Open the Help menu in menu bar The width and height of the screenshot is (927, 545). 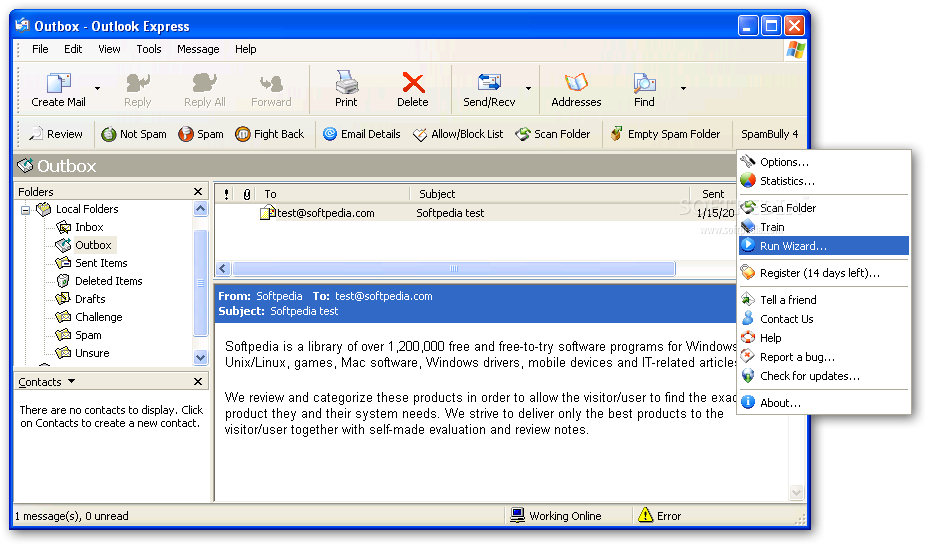(x=245, y=49)
